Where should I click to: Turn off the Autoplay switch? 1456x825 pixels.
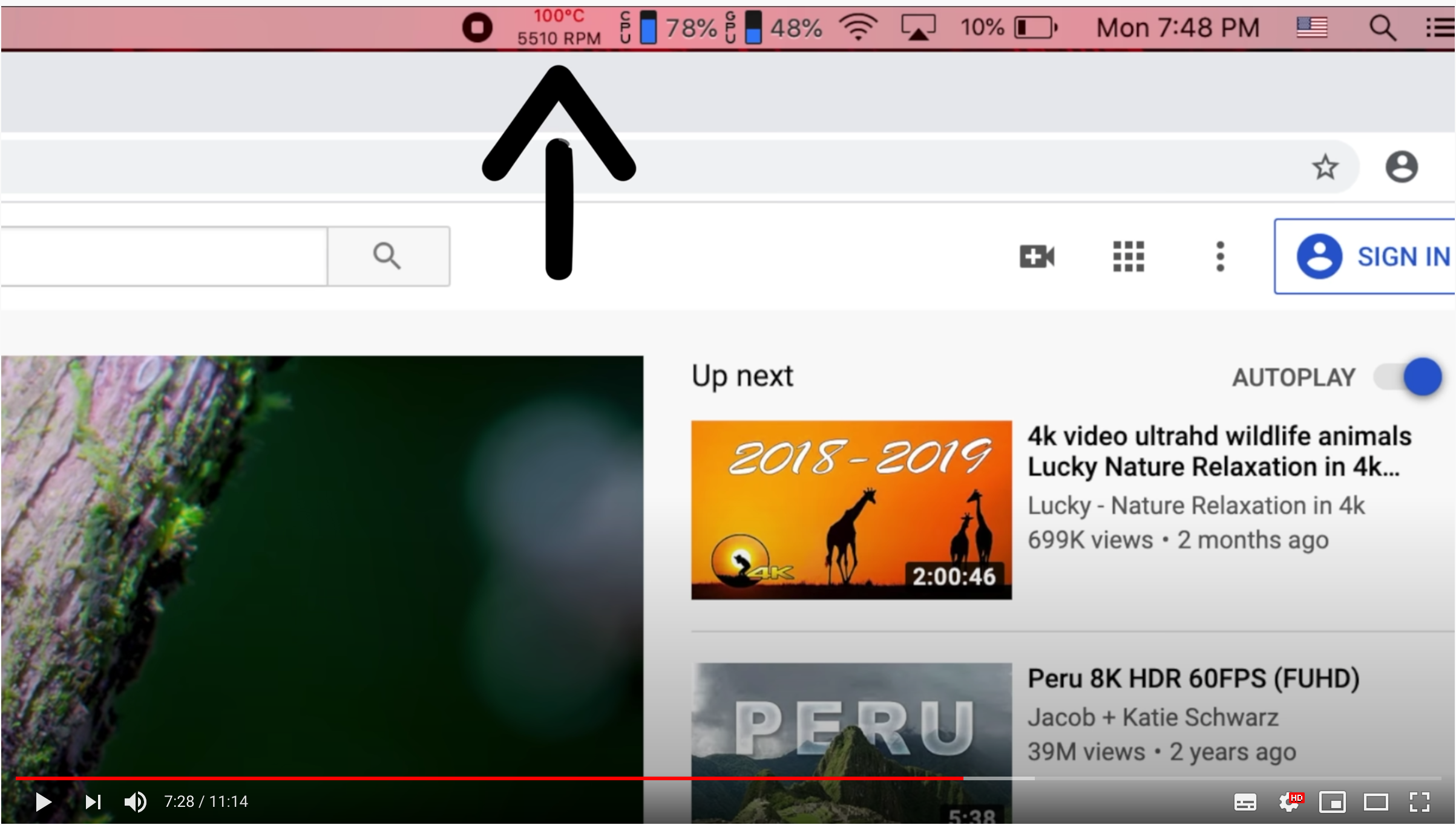pyautogui.click(x=1409, y=377)
